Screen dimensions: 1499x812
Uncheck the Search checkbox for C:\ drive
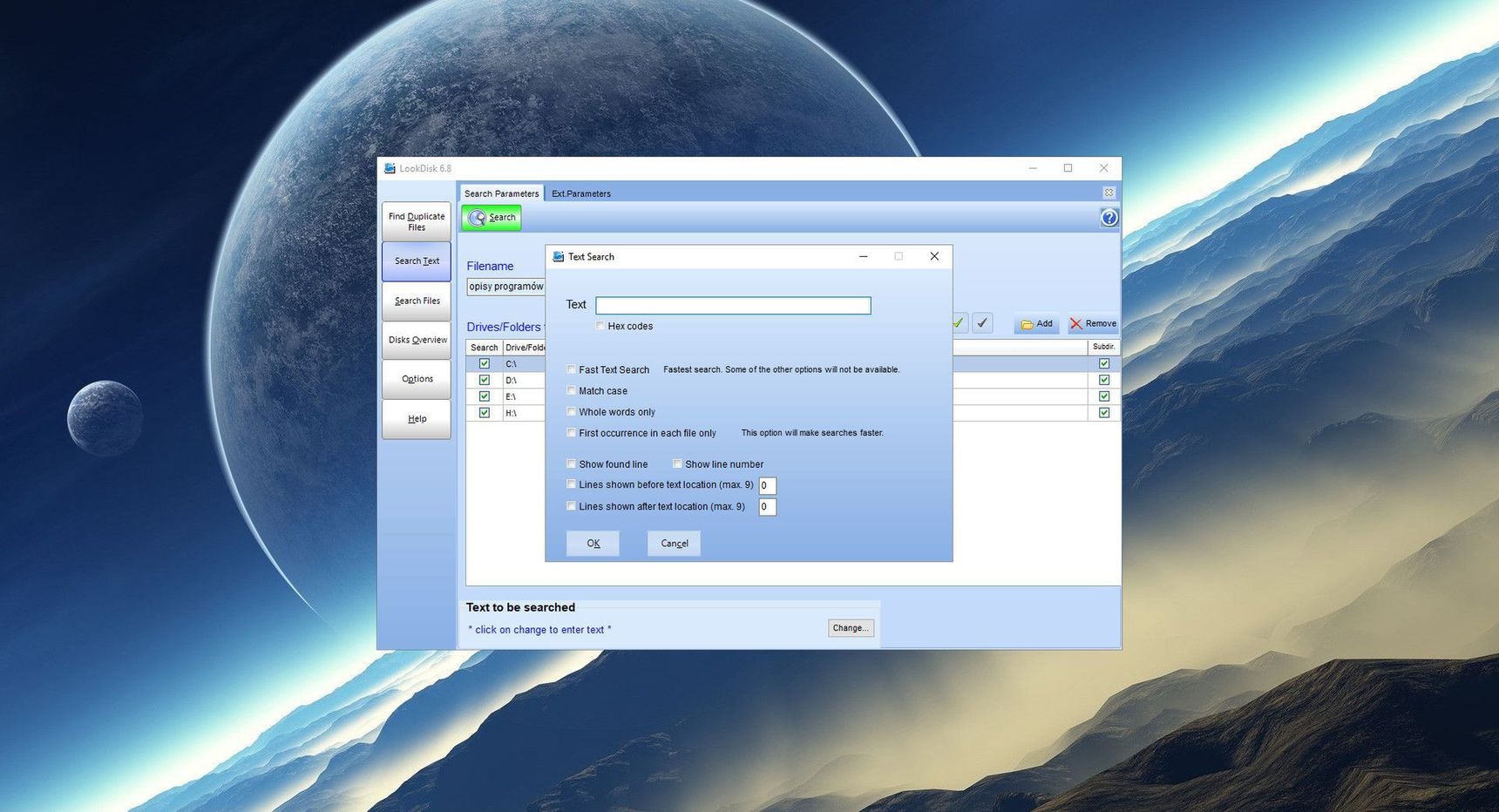click(485, 363)
